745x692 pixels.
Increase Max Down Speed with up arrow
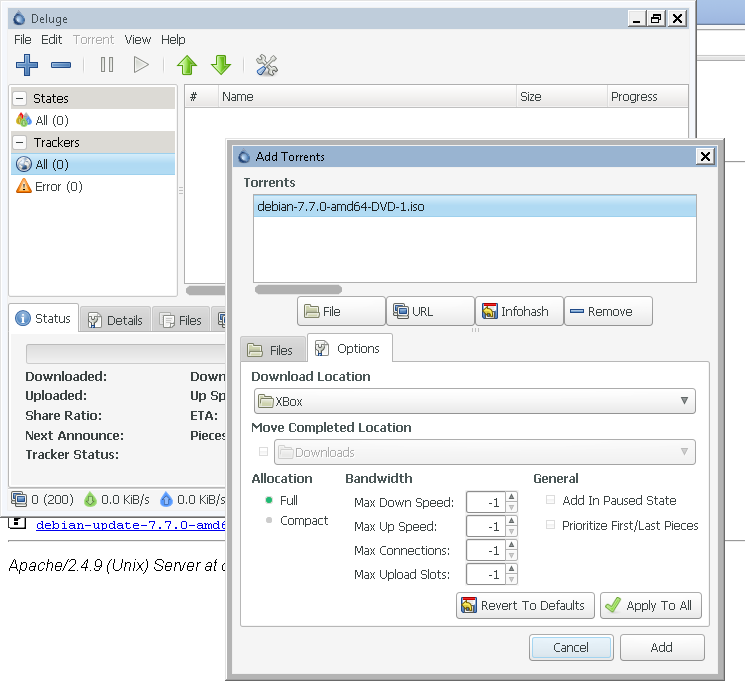click(x=511, y=497)
